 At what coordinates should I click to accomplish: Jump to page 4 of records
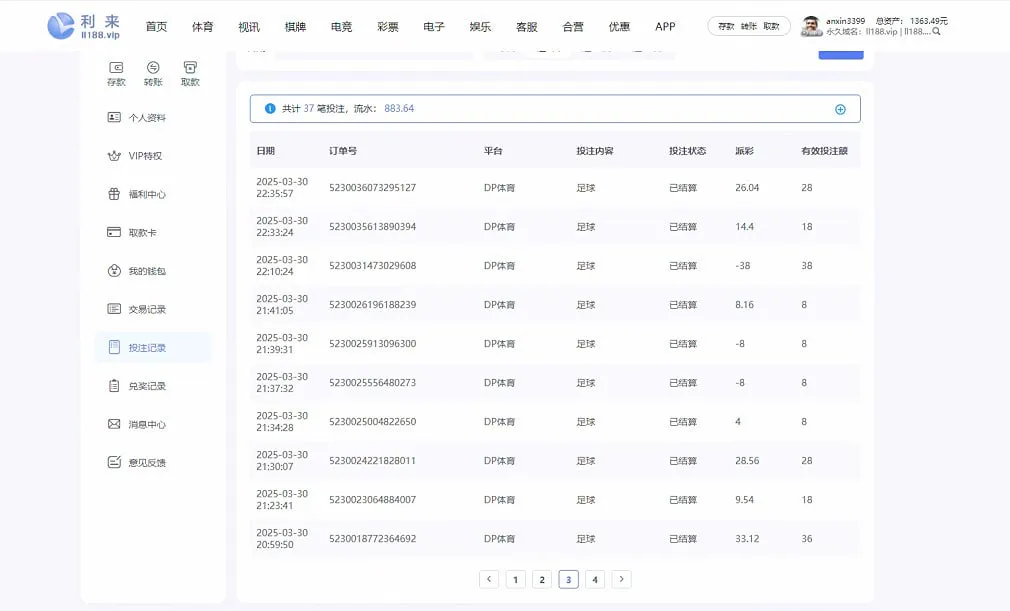coord(595,579)
